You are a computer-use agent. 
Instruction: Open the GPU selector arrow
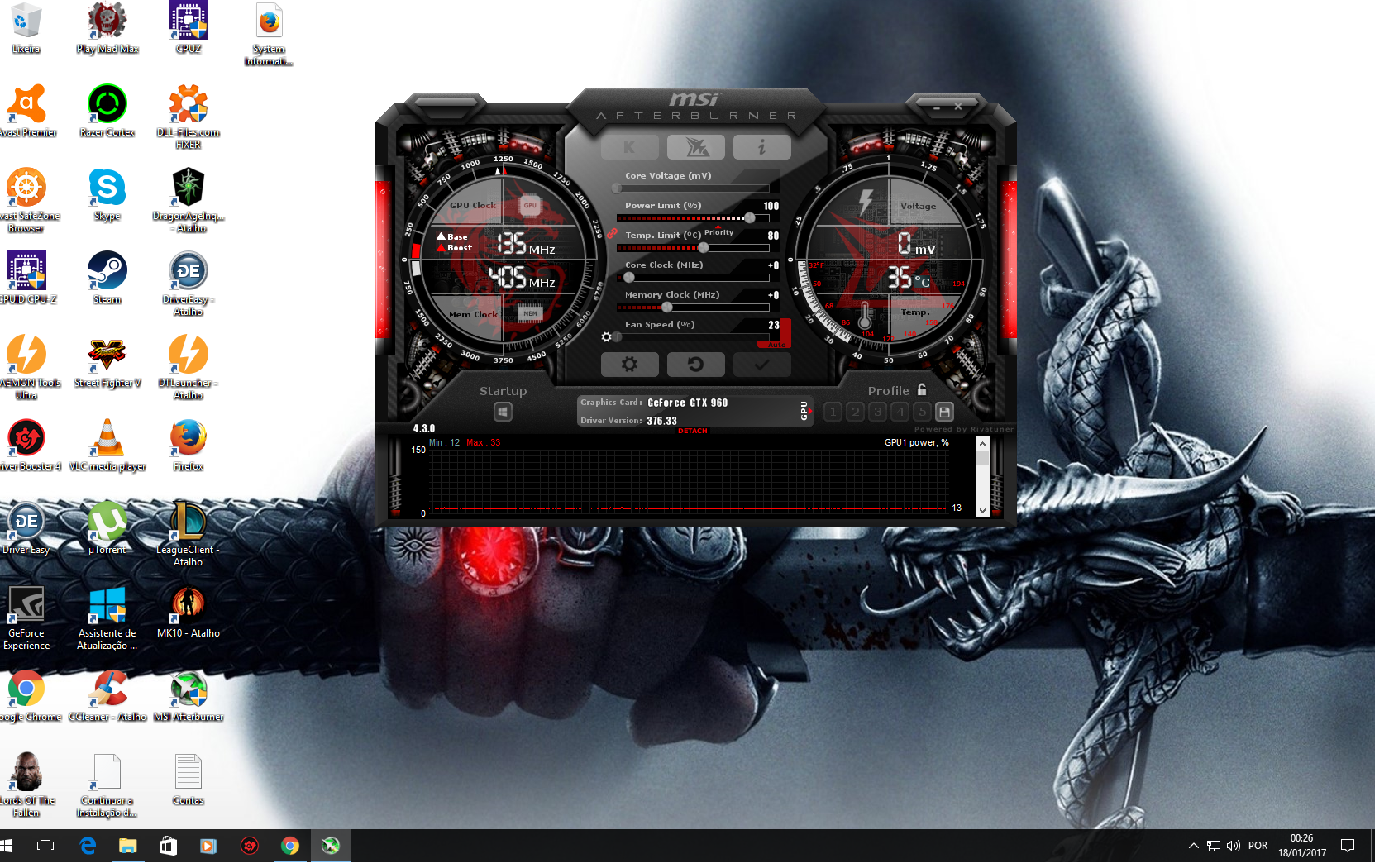tap(809, 411)
